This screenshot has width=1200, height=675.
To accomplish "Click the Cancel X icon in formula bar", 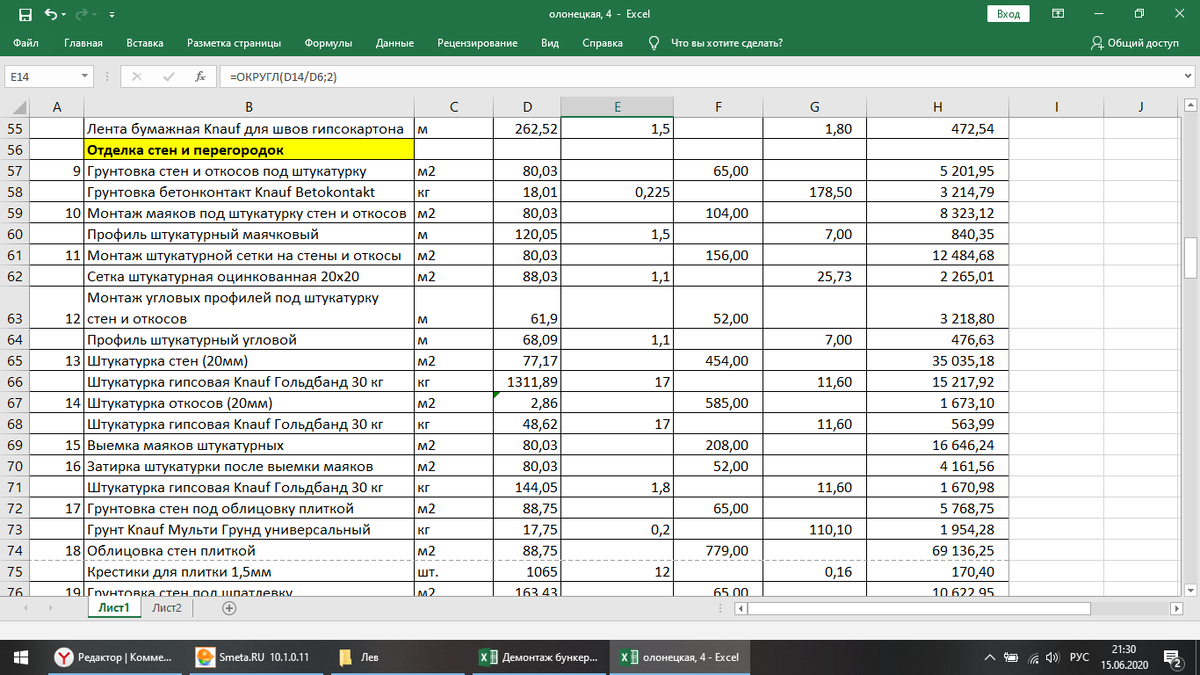I will click(x=137, y=77).
